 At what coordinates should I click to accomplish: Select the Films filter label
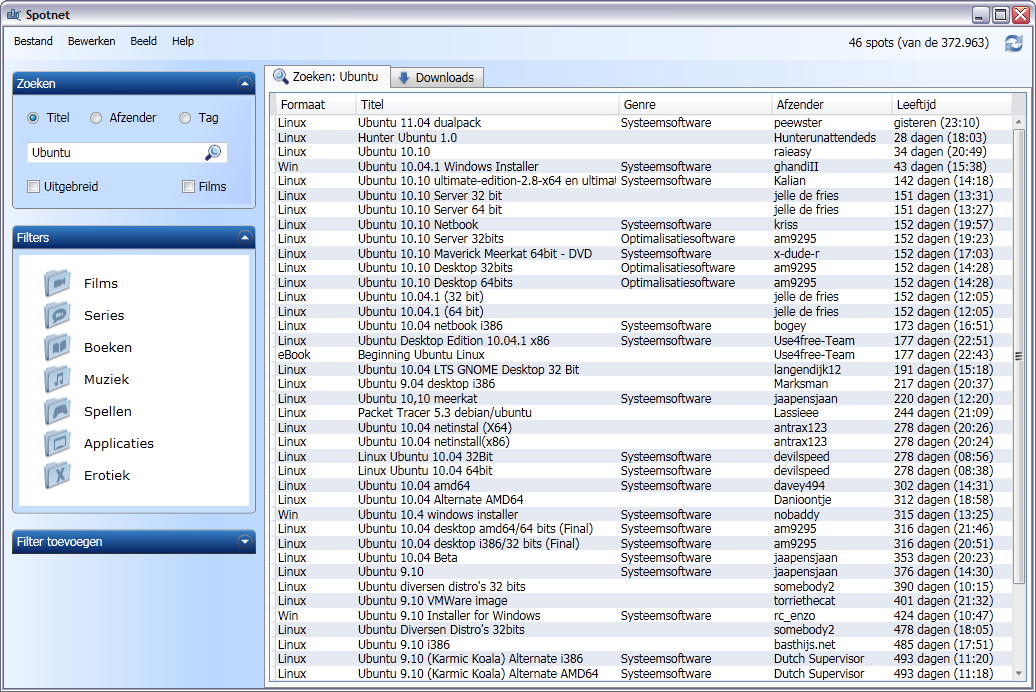point(100,284)
